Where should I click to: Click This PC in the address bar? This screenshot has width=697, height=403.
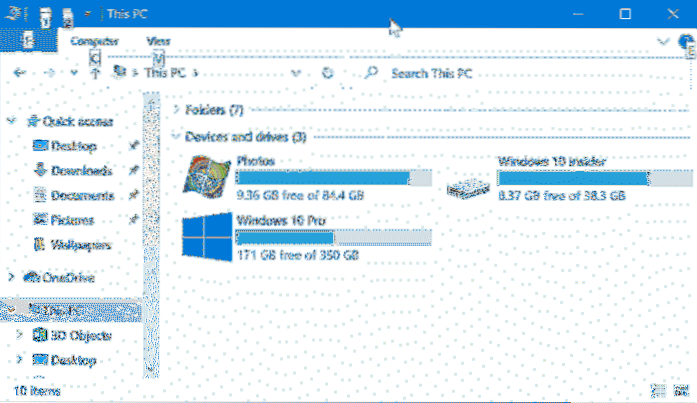pyautogui.click(x=165, y=72)
